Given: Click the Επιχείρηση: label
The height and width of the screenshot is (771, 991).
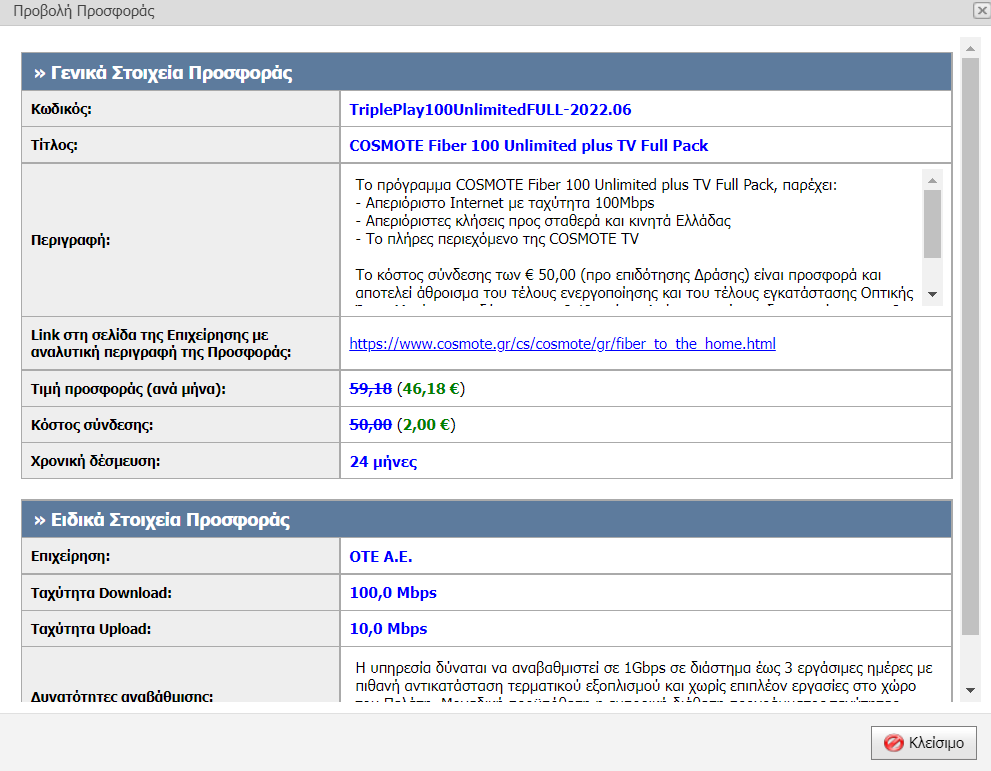Looking at the screenshot, I should pyautogui.click(x=70, y=556).
